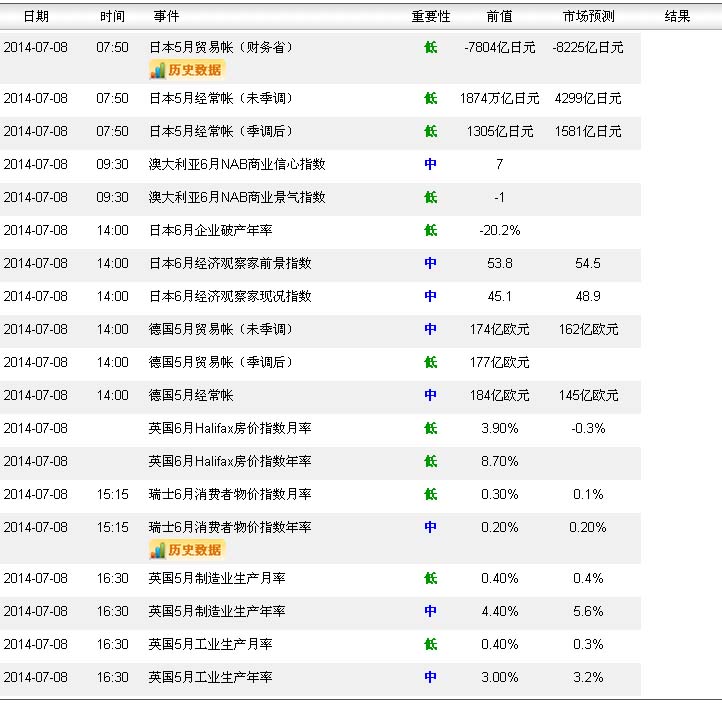The image size is (722, 705).
Task: Click previous value 3.00%
Action: pos(500,677)
